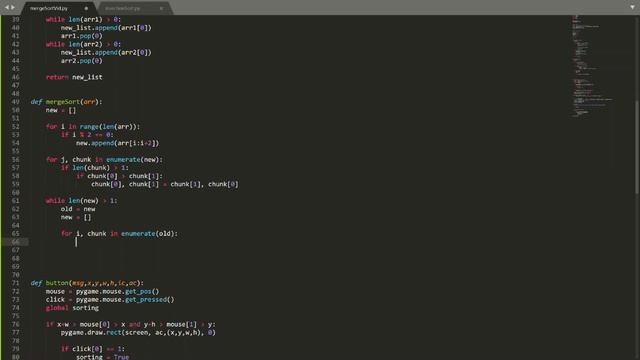Click 'for j, chunk in enumerate(new):' line

pyautogui.click(x=104, y=159)
